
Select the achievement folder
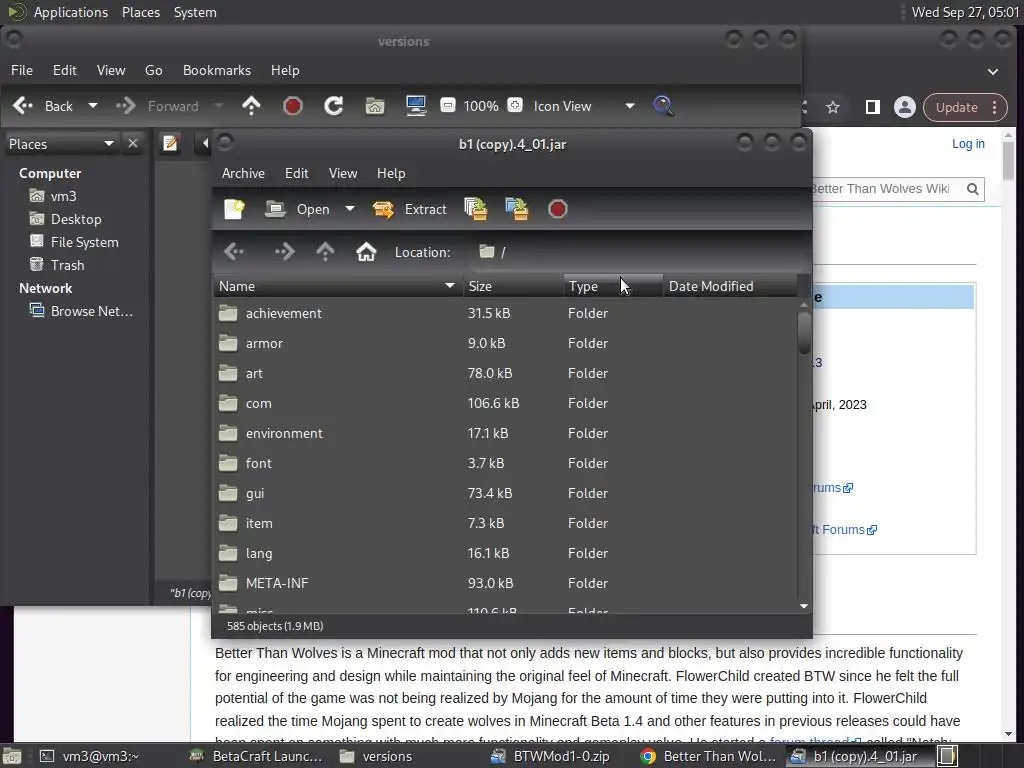pos(505,313)
